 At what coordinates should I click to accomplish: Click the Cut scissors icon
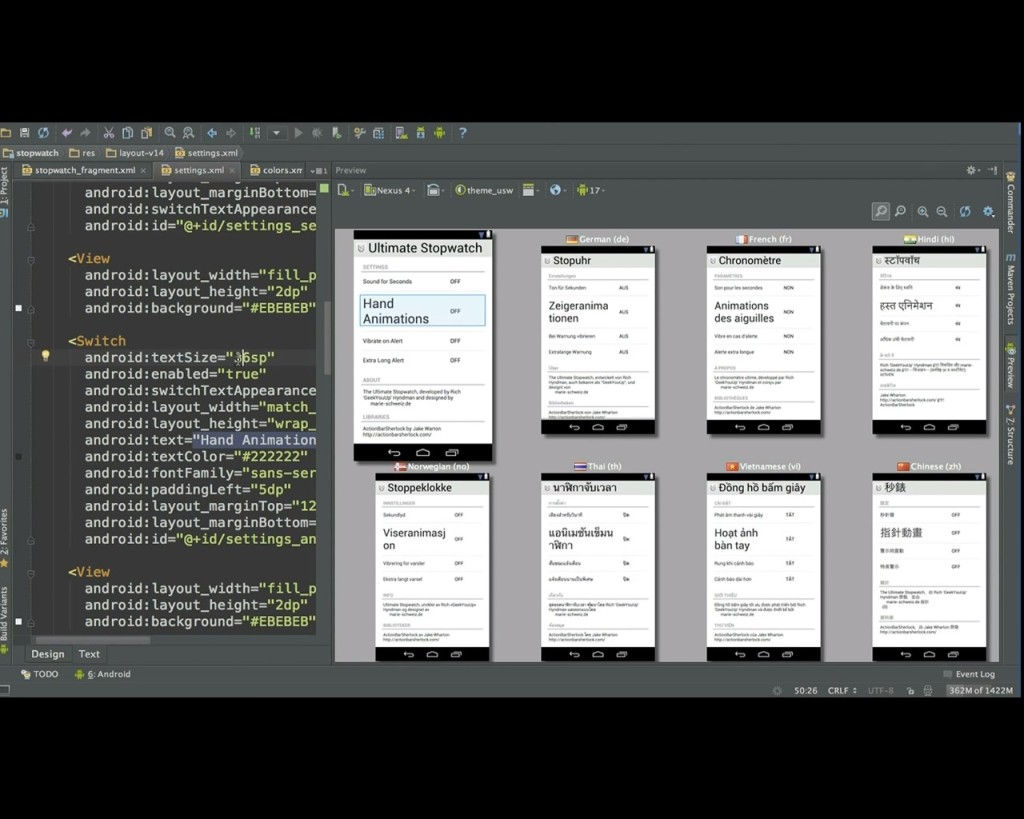(x=108, y=133)
